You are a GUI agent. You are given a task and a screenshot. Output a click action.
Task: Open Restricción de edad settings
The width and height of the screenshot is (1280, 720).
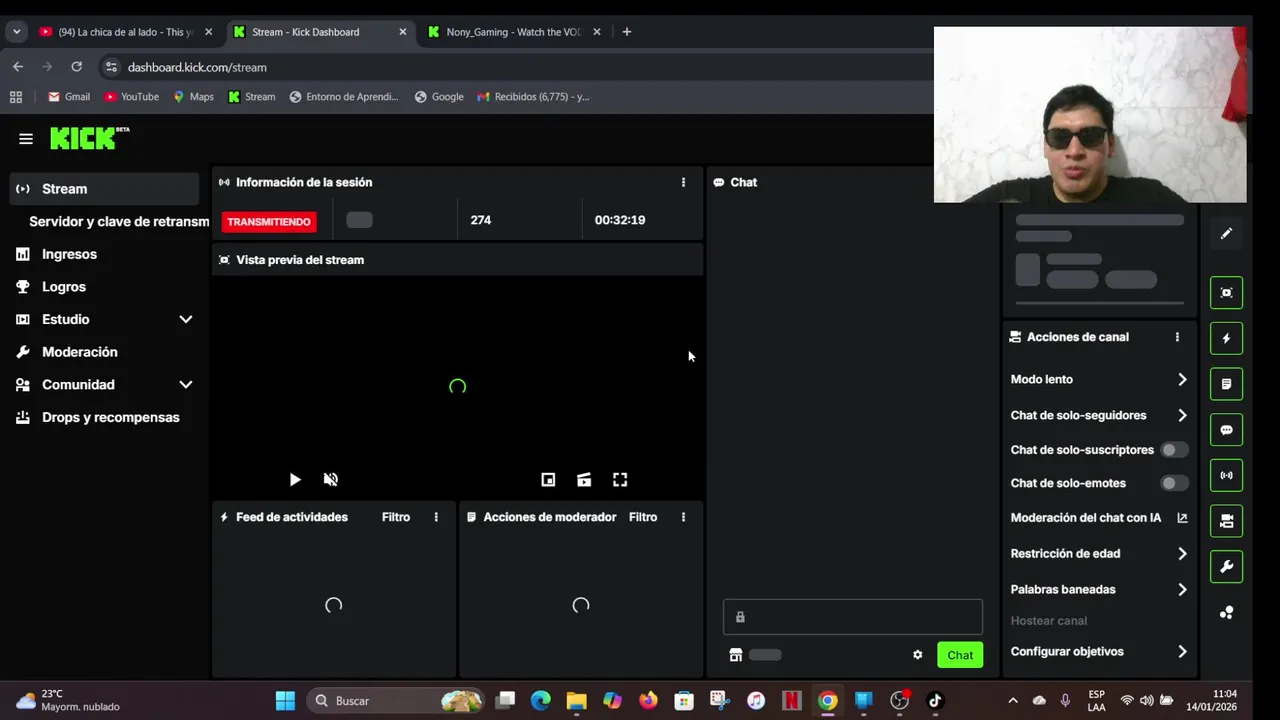tap(1099, 553)
